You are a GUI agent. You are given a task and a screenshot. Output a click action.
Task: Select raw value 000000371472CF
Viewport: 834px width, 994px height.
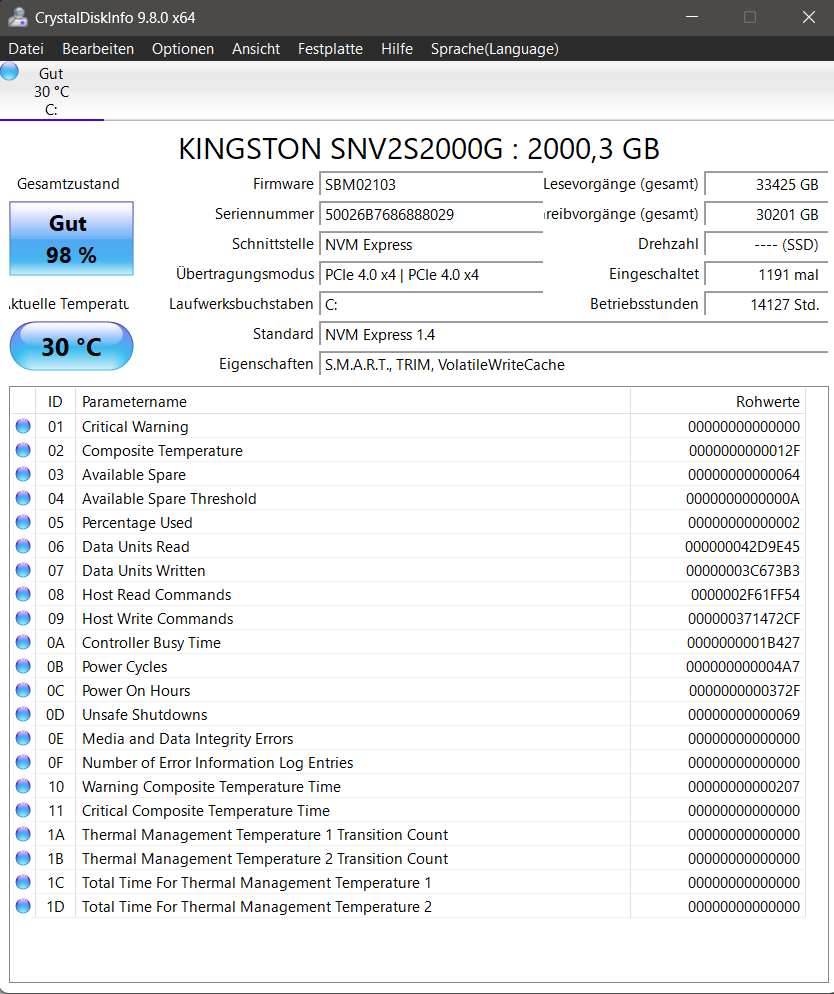tap(744, 619)
